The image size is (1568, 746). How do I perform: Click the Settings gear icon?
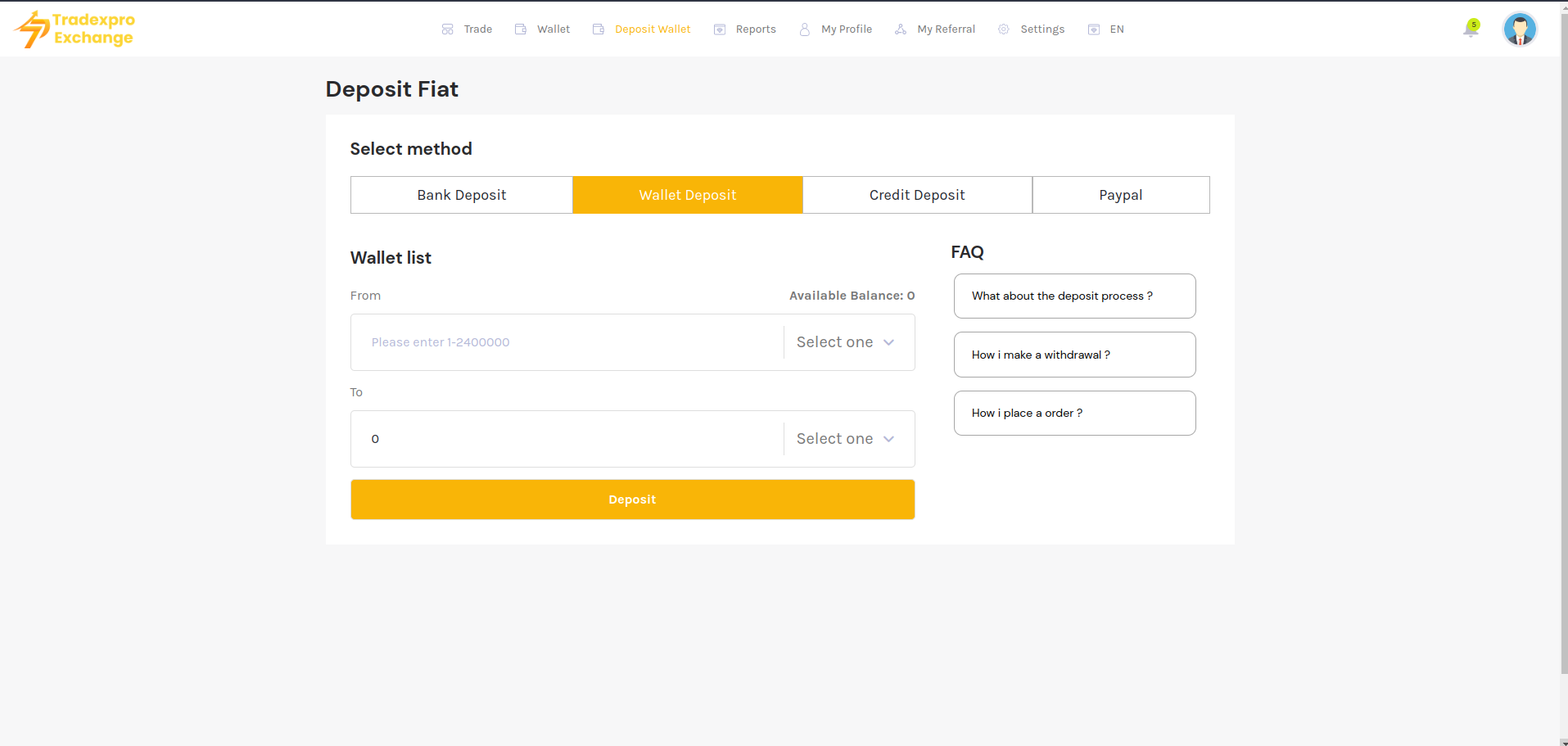[x=1003, y=29]
